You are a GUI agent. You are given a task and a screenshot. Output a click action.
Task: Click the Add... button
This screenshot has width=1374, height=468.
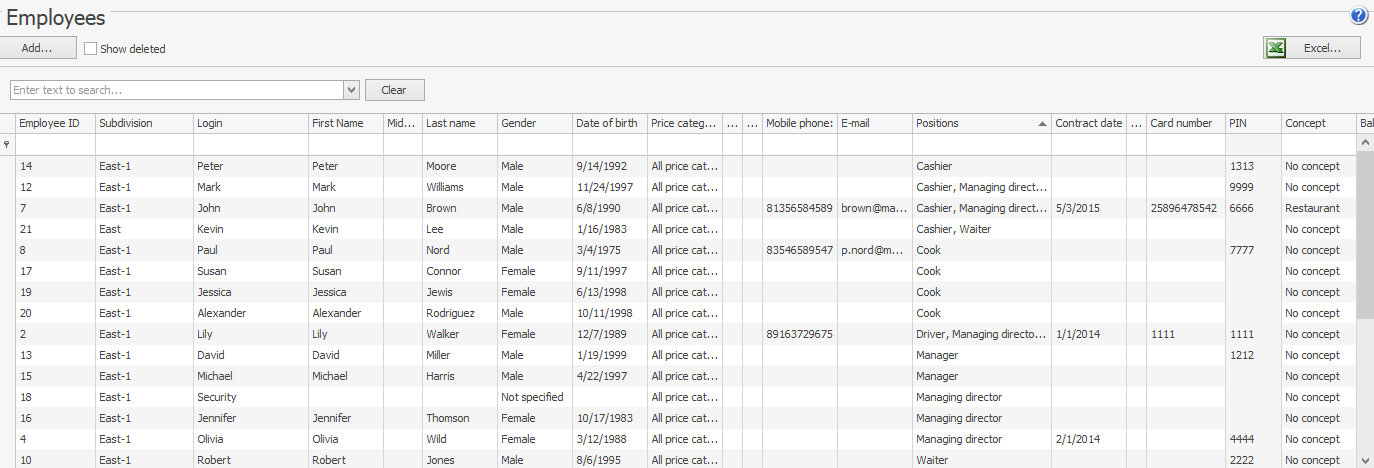coord(38,48)
